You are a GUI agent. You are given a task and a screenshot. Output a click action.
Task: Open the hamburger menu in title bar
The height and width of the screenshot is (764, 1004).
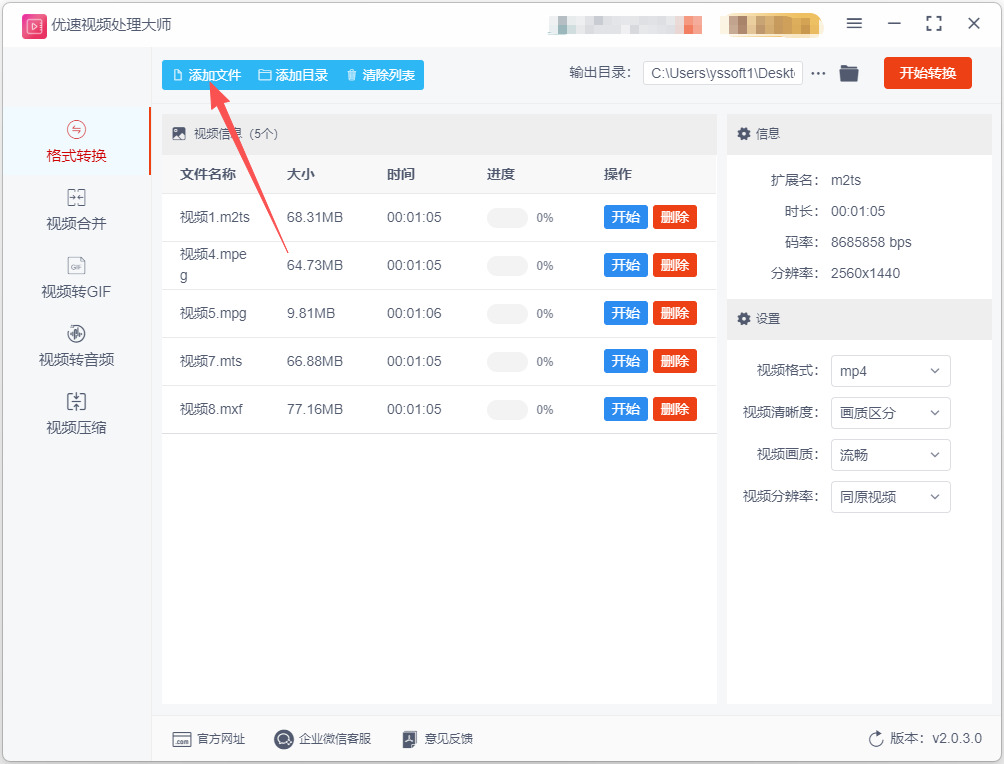coord(854,24)
